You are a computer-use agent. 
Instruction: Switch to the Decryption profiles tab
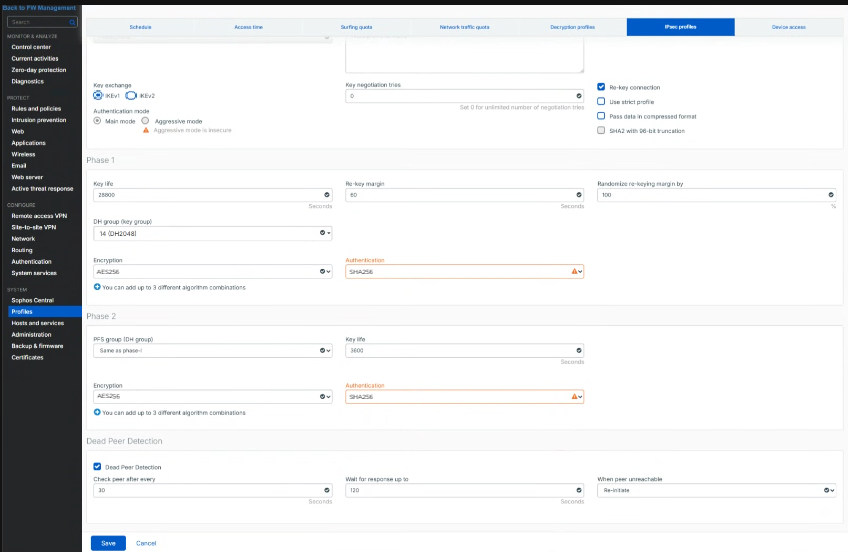pos(572,27)
